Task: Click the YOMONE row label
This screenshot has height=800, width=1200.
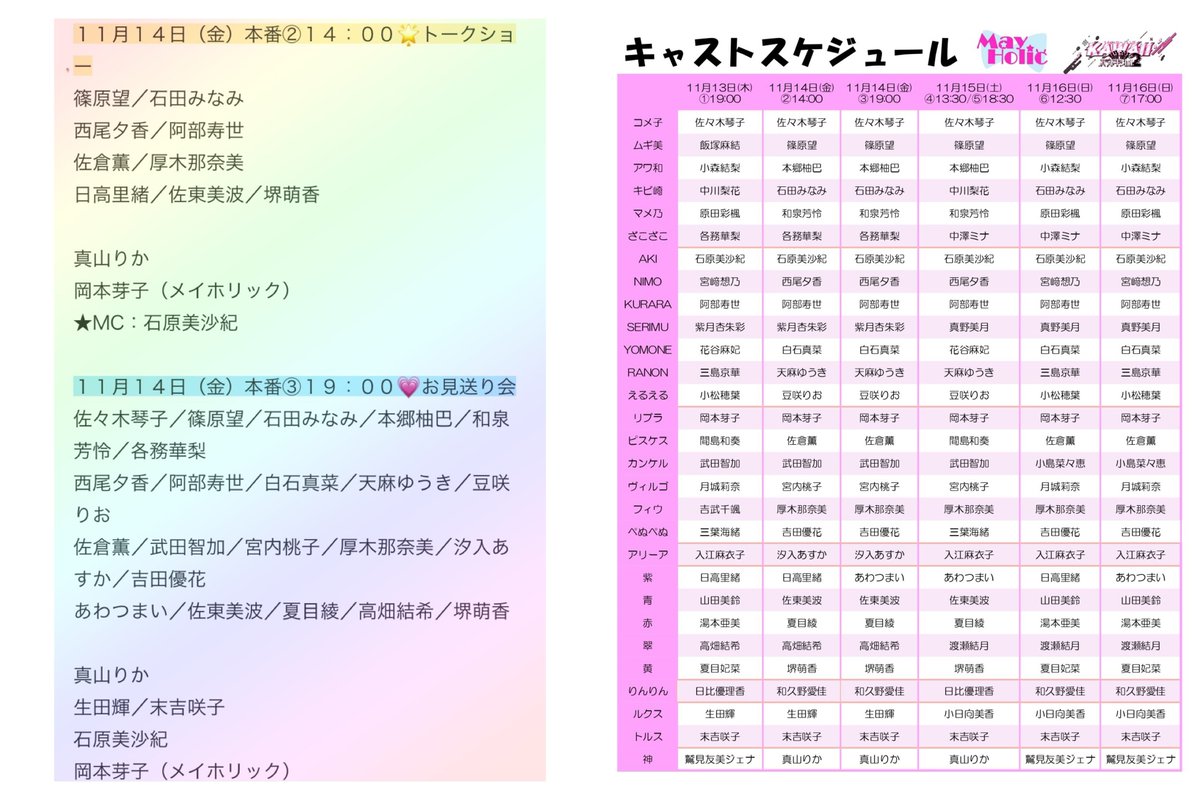Action: pyautogui.click(x=648, y=350)
